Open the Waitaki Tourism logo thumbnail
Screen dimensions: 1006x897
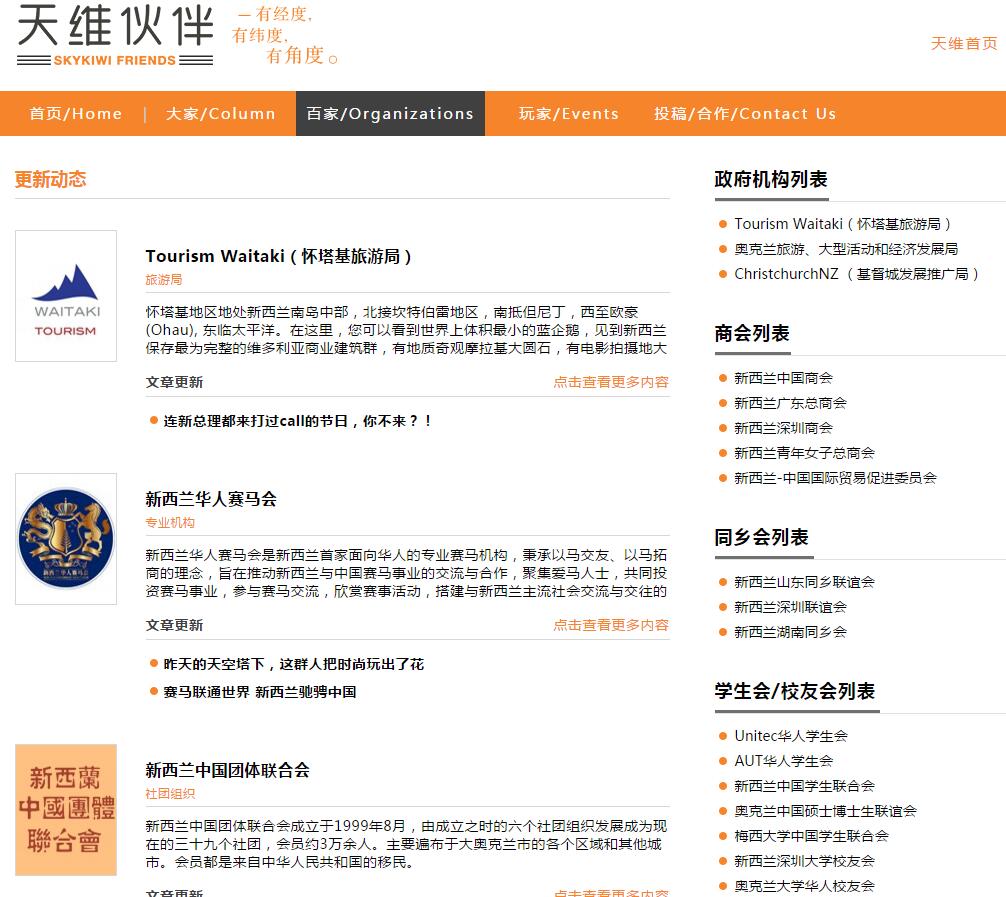click(x=66, y=296)
